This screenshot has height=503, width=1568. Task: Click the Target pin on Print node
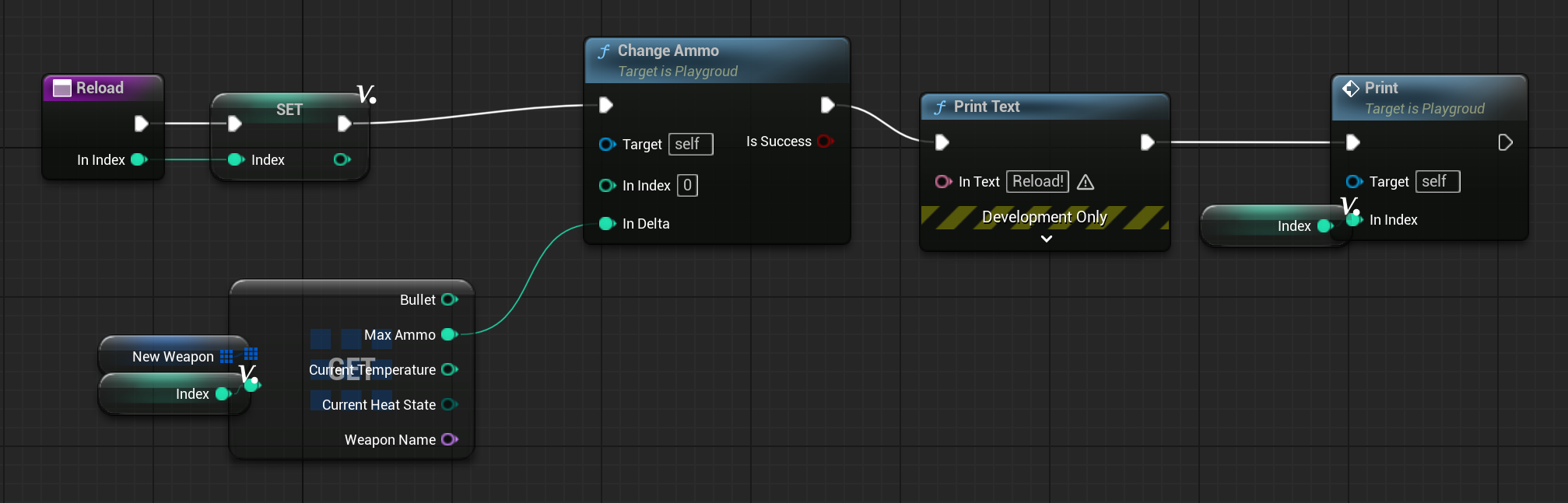1354,181
